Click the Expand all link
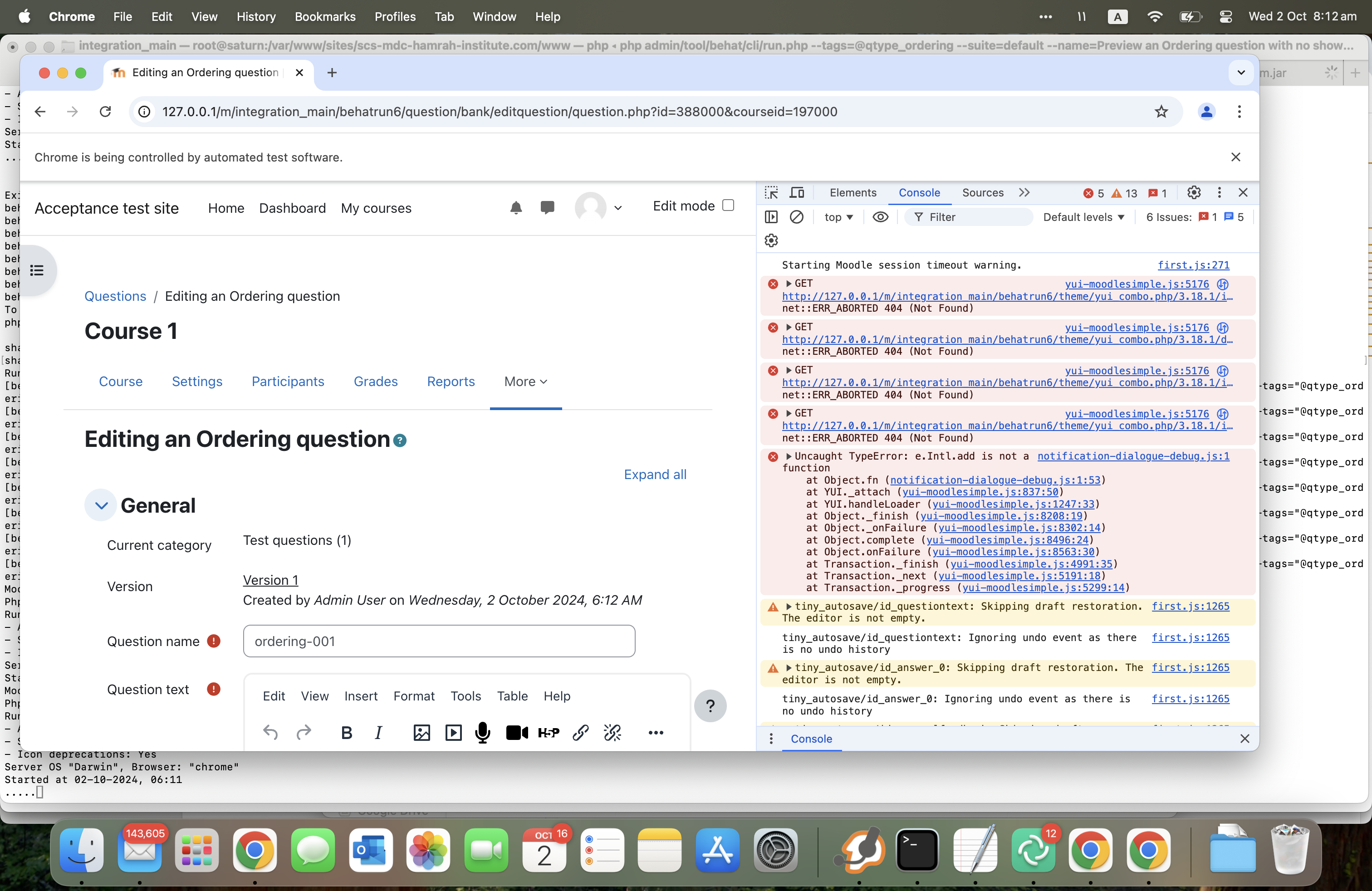This screenshot has height=891, width=1372. click(655, 475)
